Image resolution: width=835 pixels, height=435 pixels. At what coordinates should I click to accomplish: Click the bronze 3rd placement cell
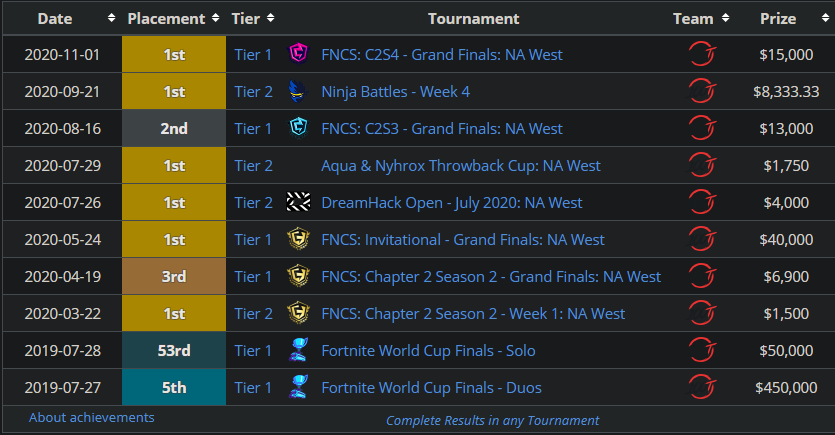[174, 276]
